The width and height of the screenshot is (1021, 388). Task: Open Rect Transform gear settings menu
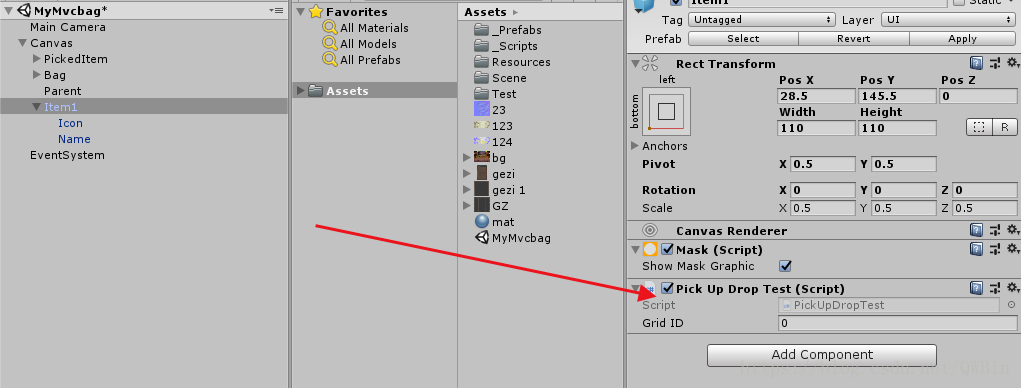pyautogui.click(x=1013, y=63)
